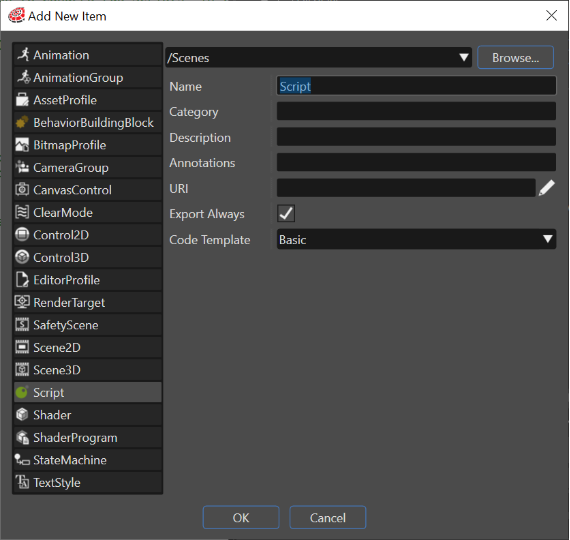Screen dimensions: 570x540
Task: Click the BitmapProfile image icon
Action: click(x=22, y=145)
